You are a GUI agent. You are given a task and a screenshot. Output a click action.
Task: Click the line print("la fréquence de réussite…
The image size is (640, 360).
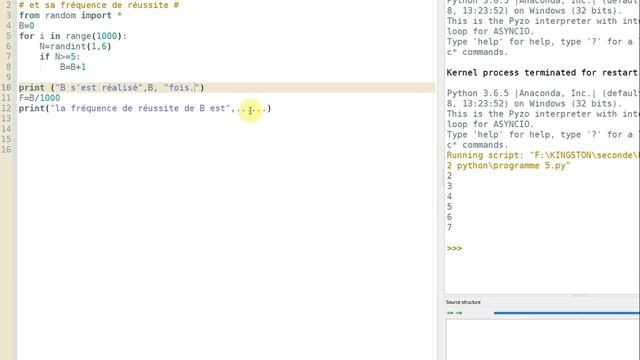tap(145, 109)
